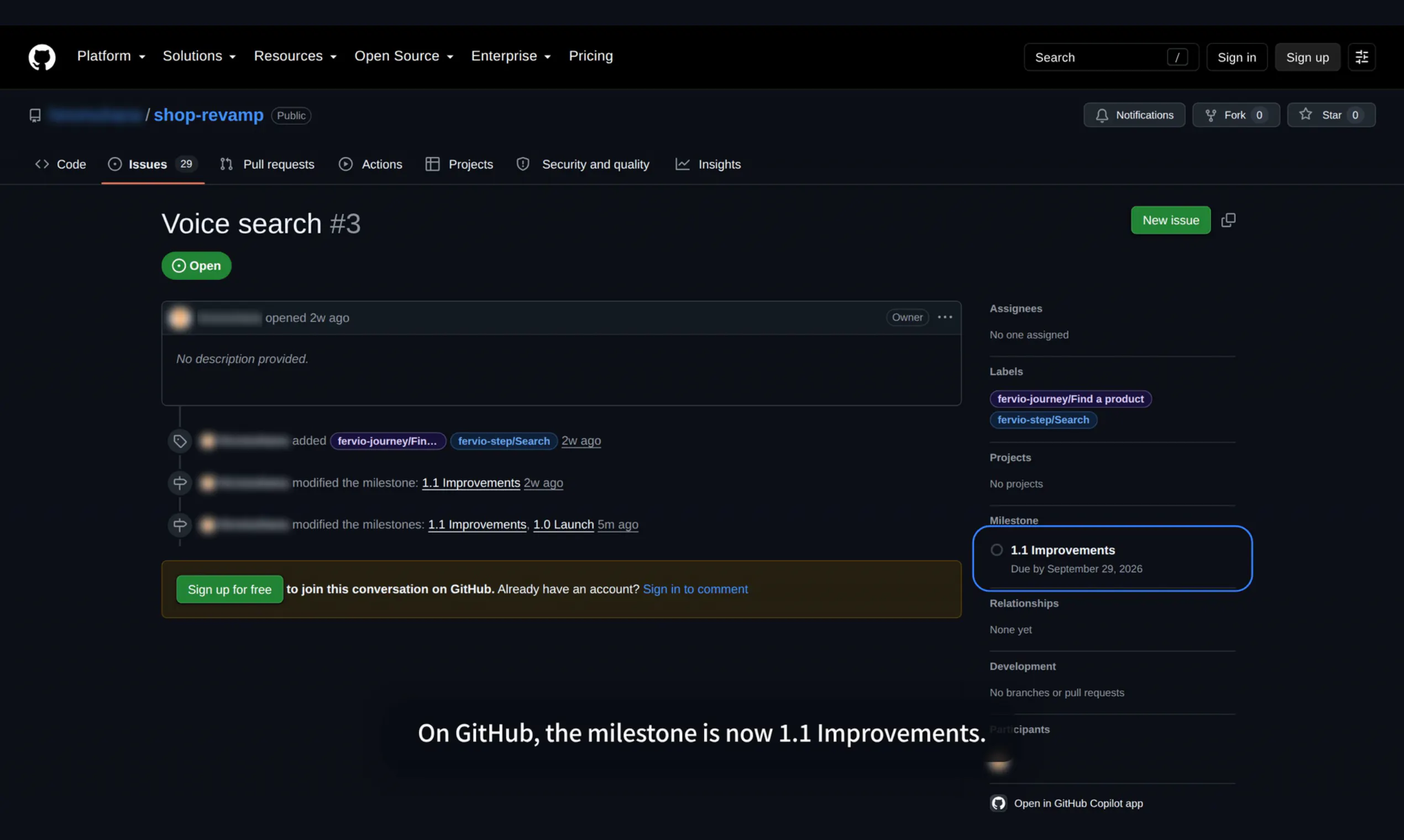Viewport: 1404px width, 840px height.
Task: Create a New issue
Action: click(1171, 220)
